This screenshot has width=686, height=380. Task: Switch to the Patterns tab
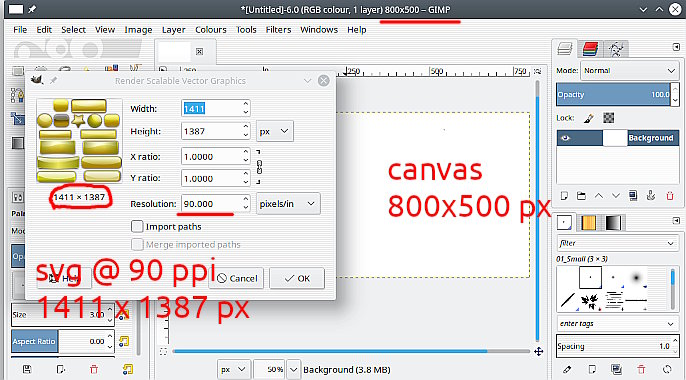coord(588,223)
